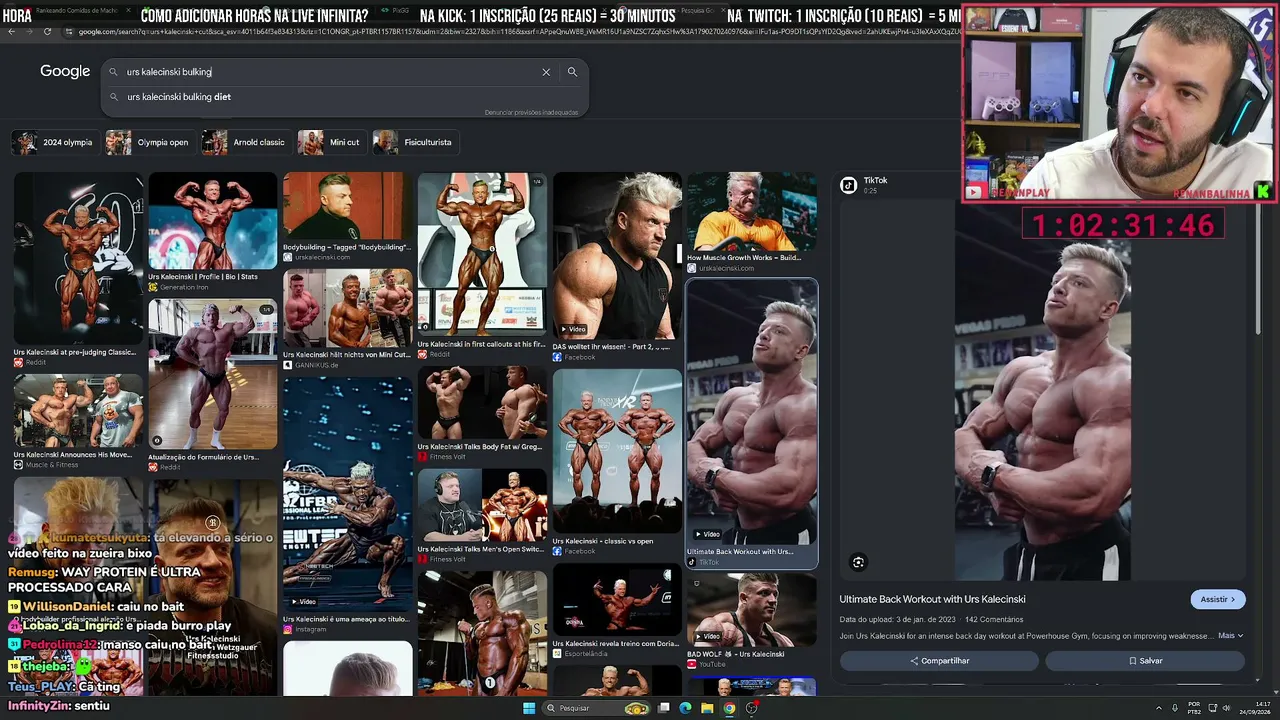Go back with the browser back arrow

pos(11,32)
